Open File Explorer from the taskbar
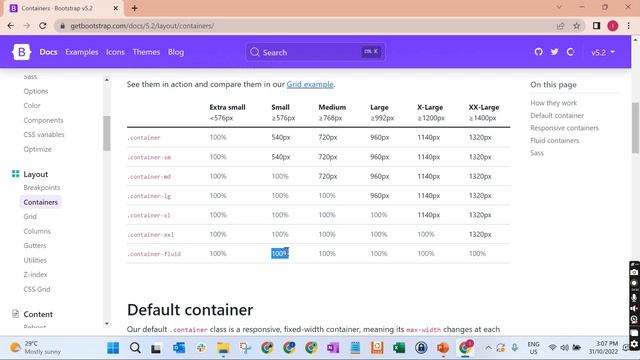640x360 pixels. point(223,348)
